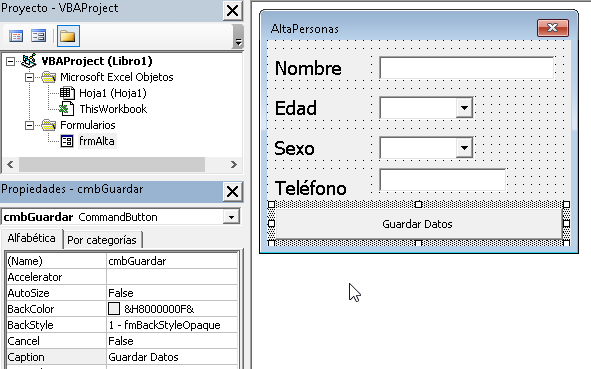
Task: Select the AutoSize property False value
Action: (172, 293)
